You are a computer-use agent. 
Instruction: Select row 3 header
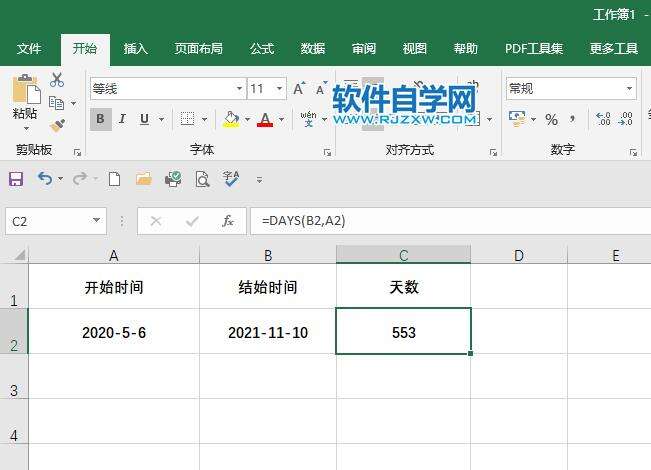click(x=14, y=376)
